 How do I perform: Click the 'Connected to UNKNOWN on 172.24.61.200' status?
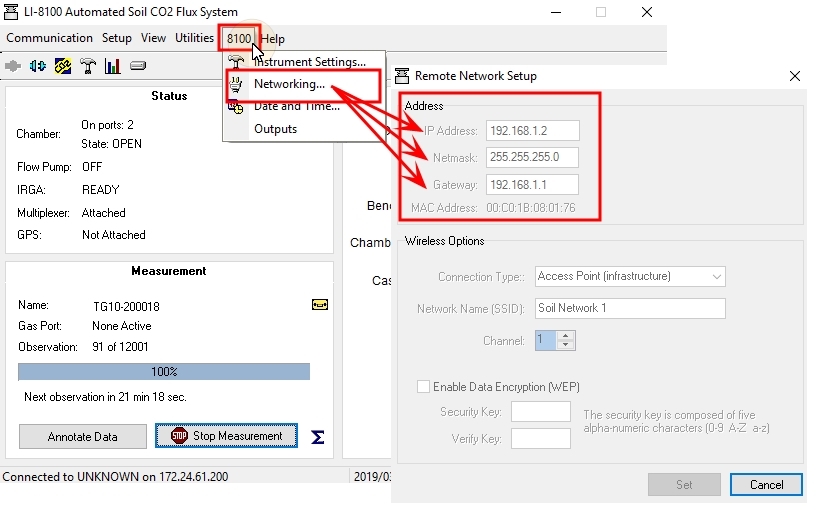click(115, 477)
